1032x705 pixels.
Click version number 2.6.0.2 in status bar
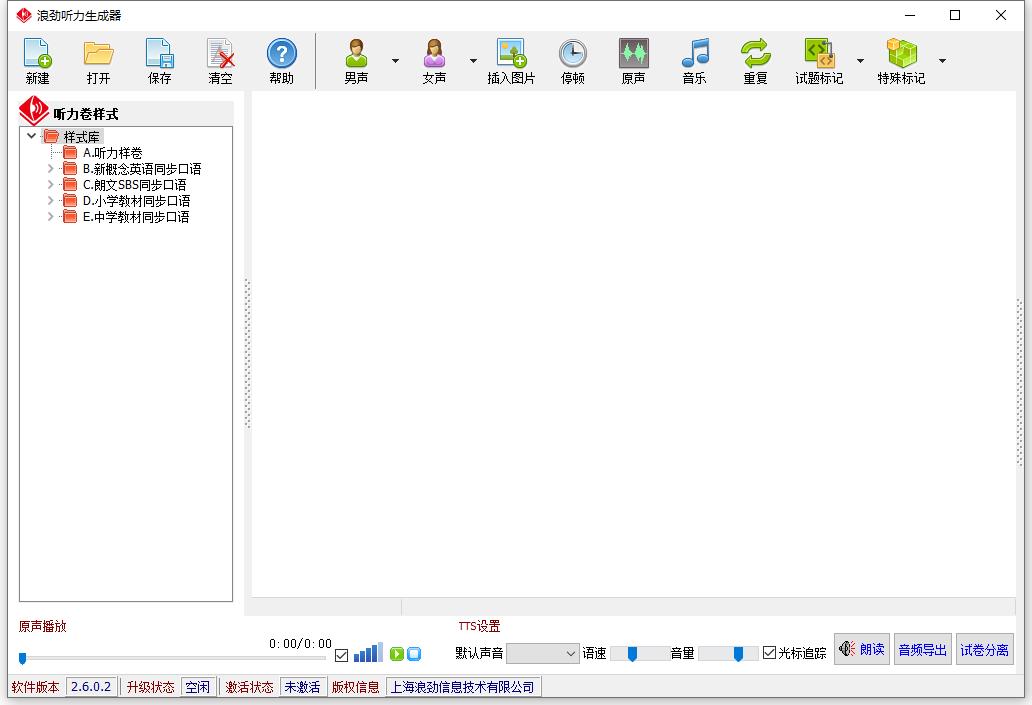click(x=91, y=687)
